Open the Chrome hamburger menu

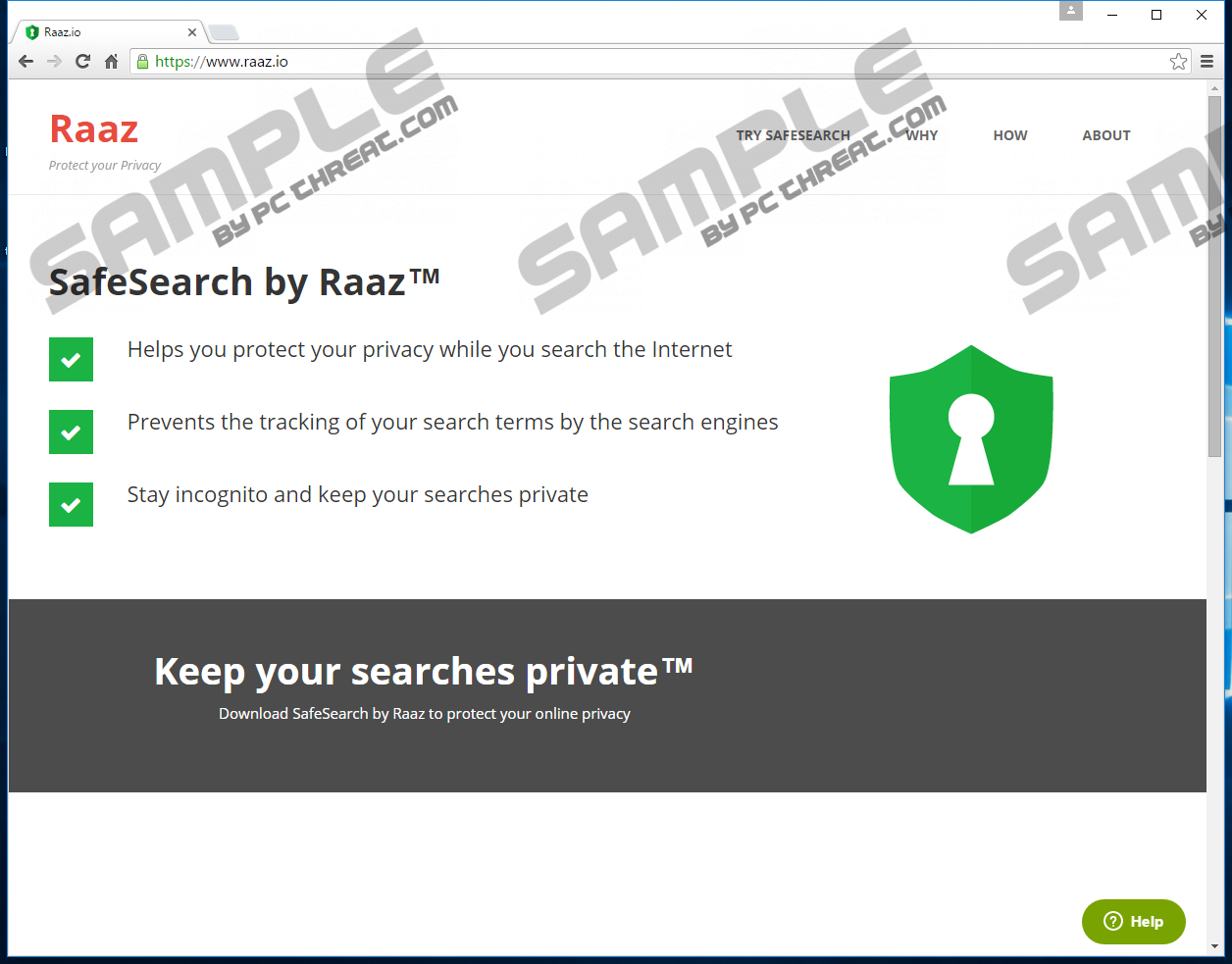[1207, 62]
